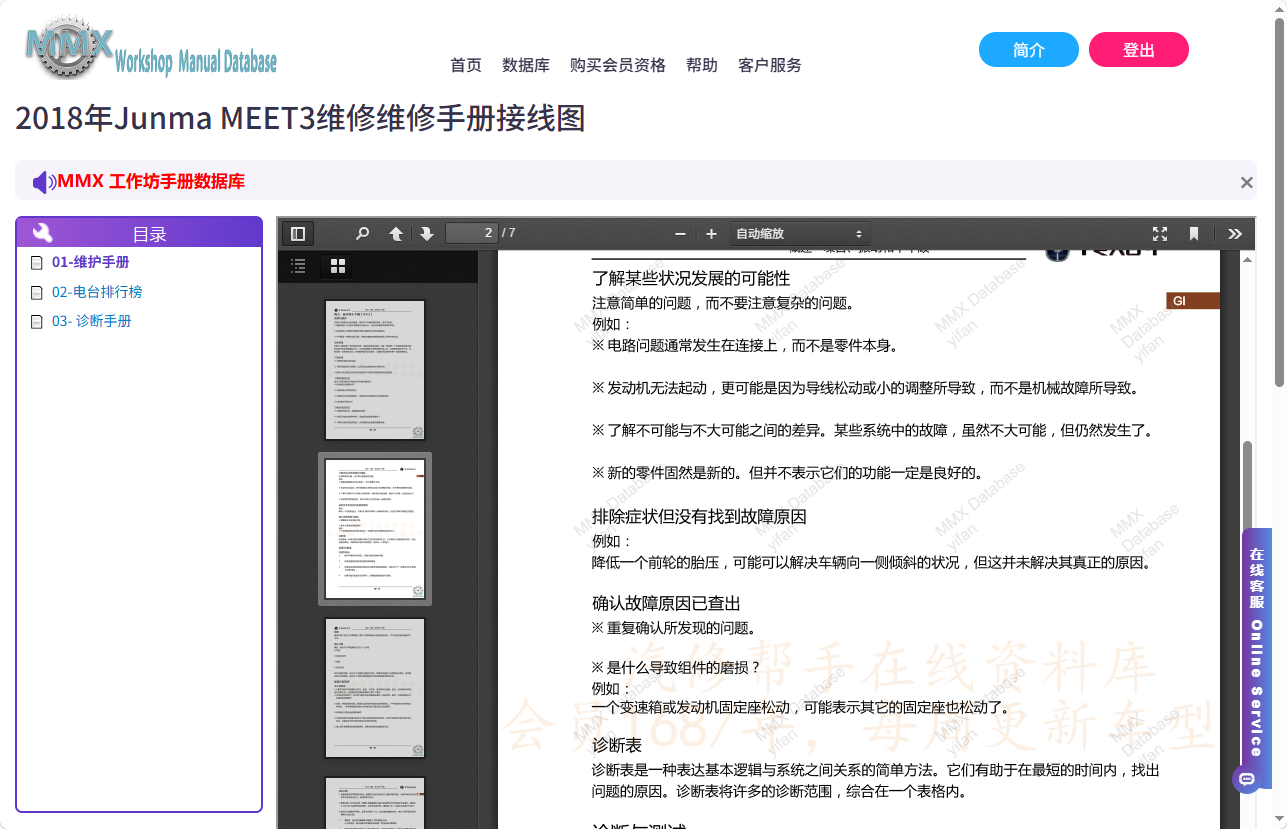Go to previous page arrow
1287x829 pixels.
point(396,234)
